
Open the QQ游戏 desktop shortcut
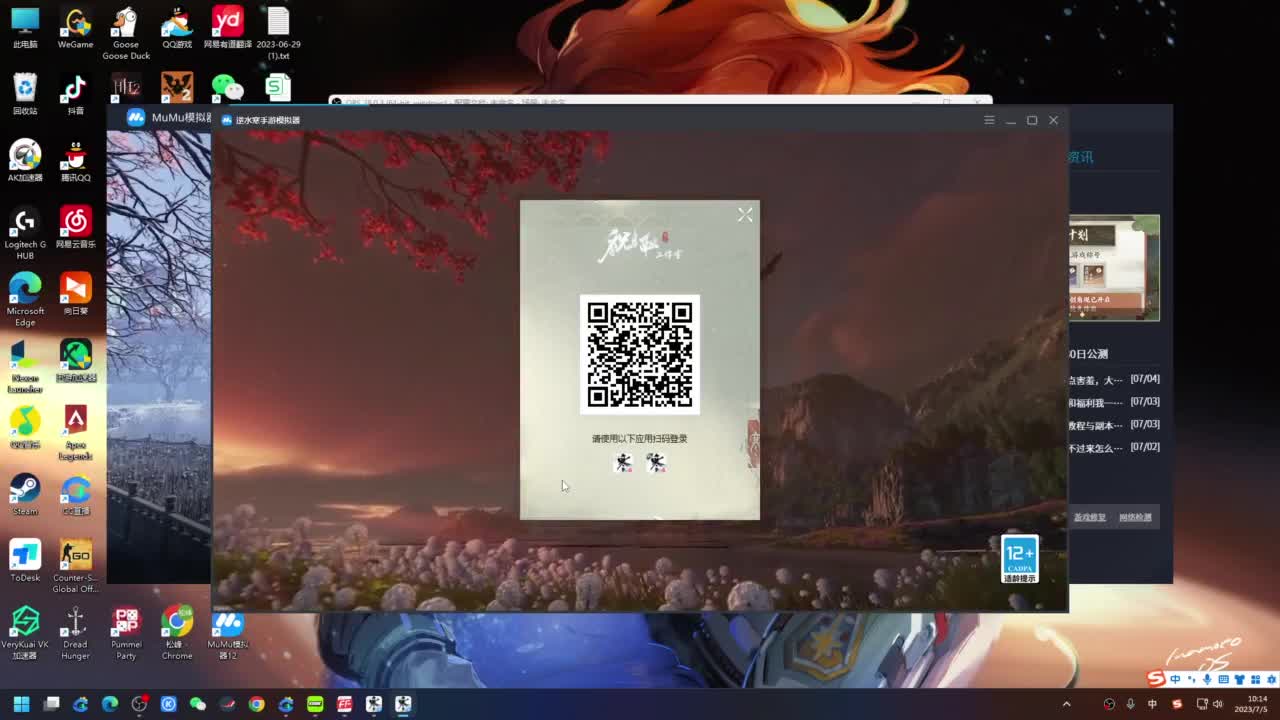(x=177, y=28)
